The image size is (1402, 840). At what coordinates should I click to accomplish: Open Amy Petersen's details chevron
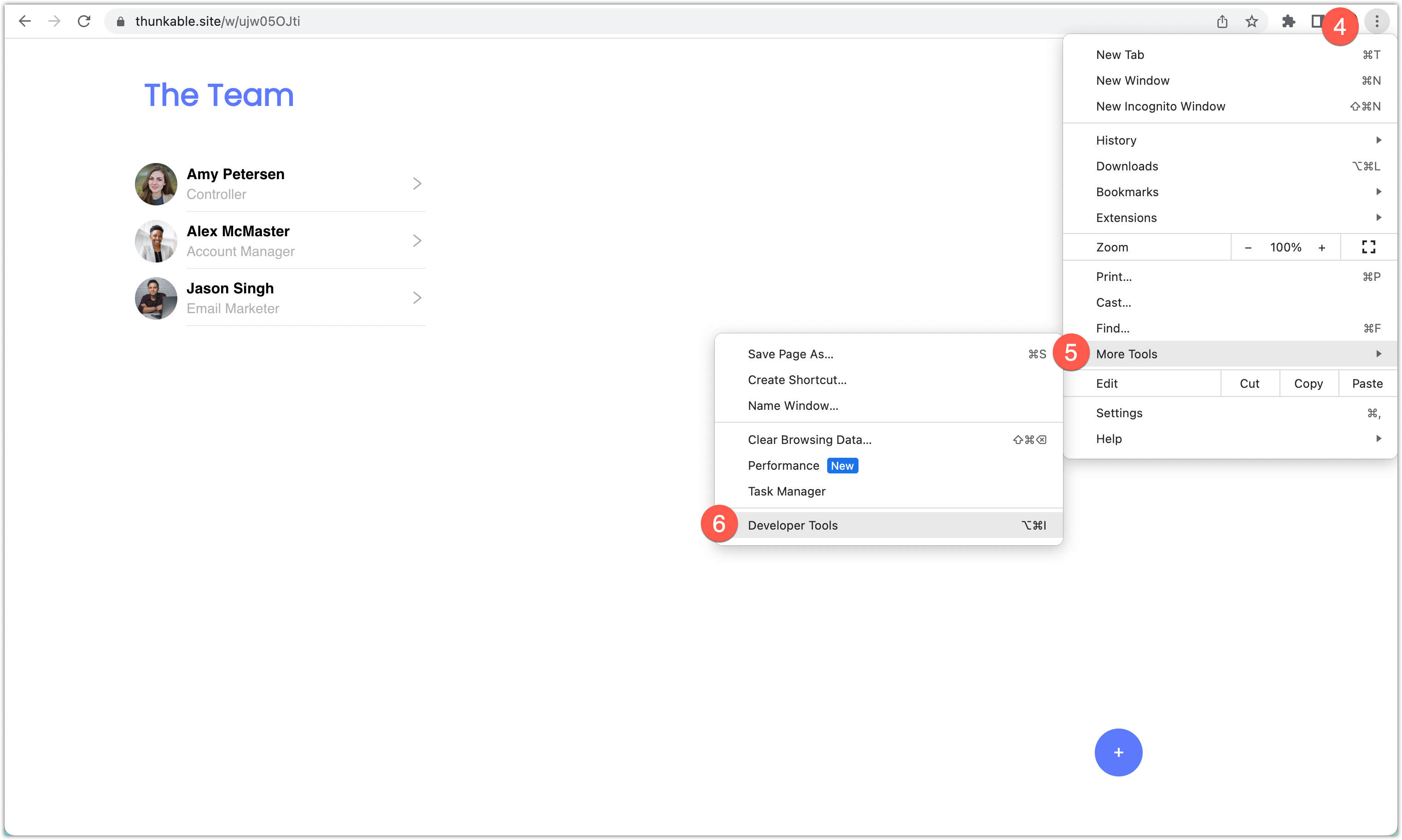click(416, 184)
